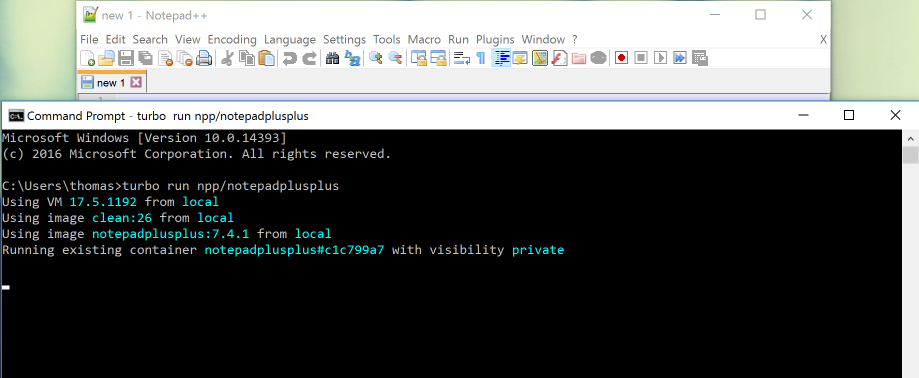Viewport: 919px width, 378px height.
Task: Click the Open file folder icon
Action: (106, 58)
